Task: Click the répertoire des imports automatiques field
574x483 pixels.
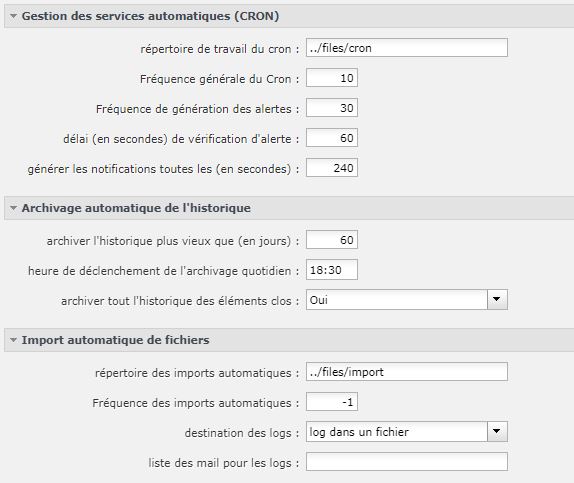Action: [x=407, y=372]
